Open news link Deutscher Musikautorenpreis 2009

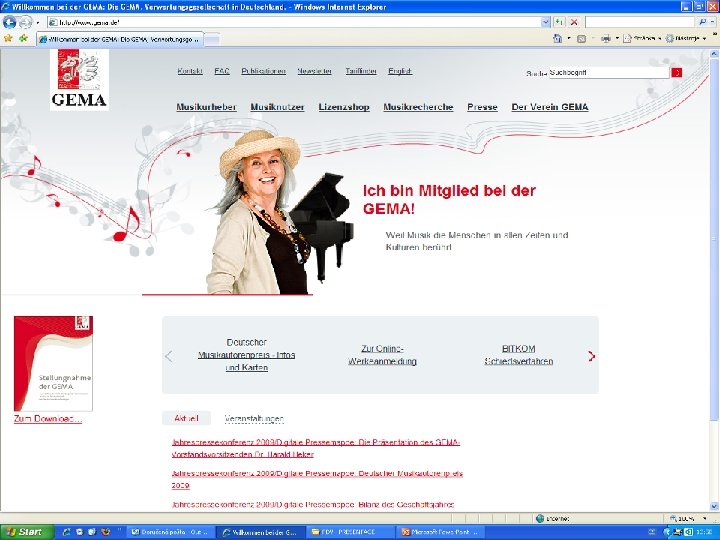click(317, 479)
